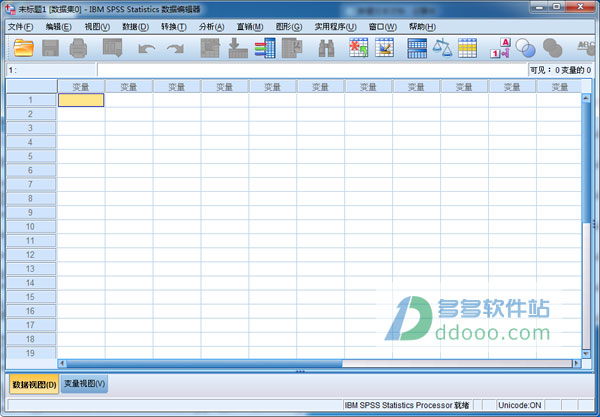Click the Undo arrow icon
This screenshot has height=417, width=600.
coord(147,49)
